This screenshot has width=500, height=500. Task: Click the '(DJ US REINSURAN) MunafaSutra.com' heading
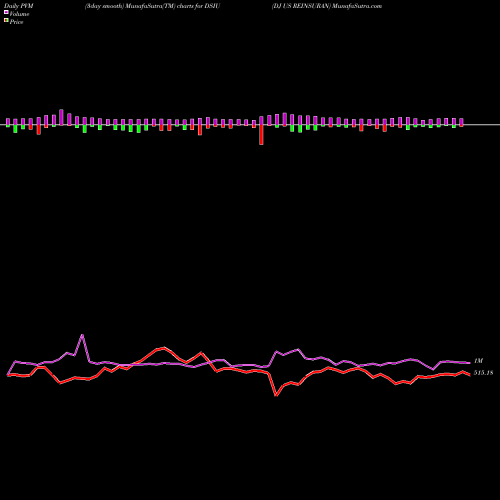click(x=327, y=6)
